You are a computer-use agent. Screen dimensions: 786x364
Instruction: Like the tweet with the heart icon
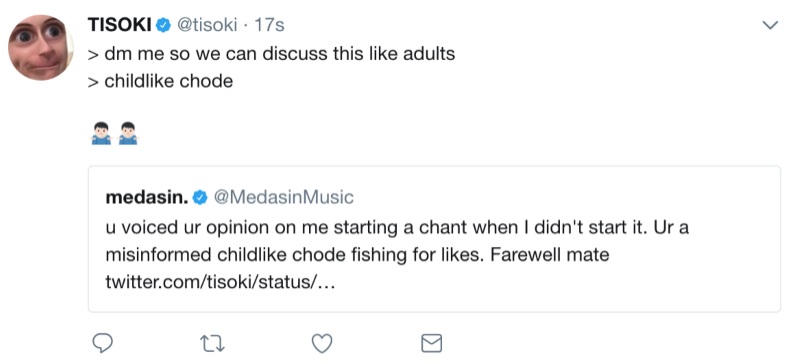click(x=322, y=344)
